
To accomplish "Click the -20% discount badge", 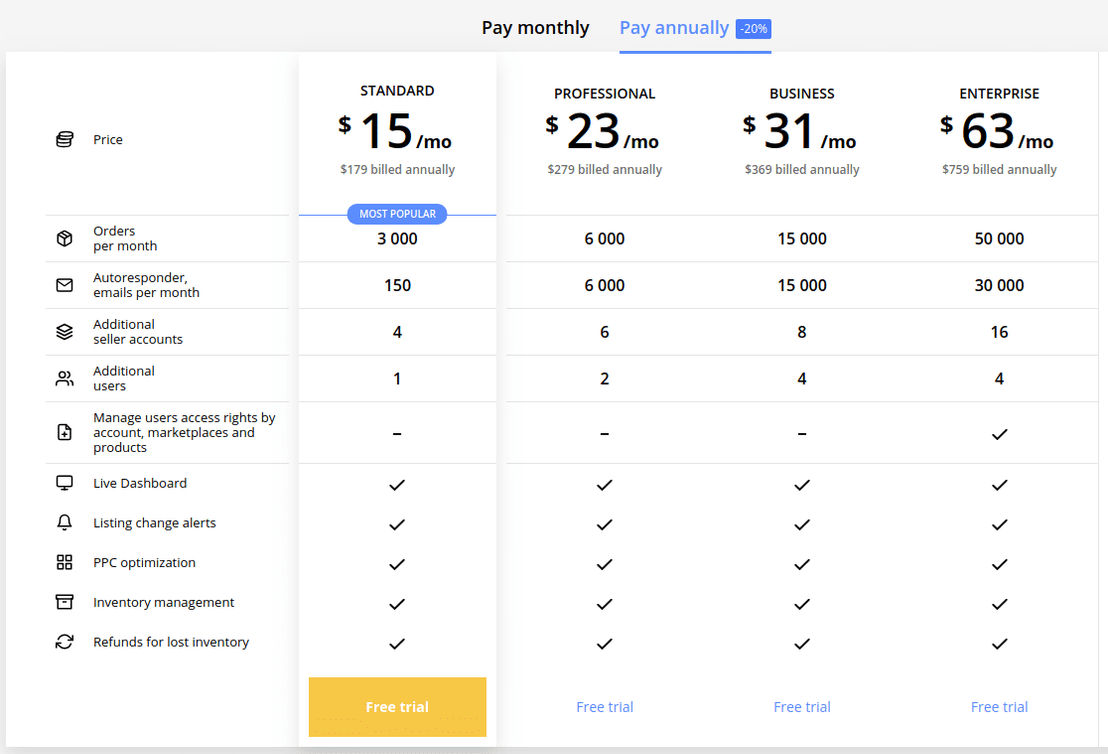I will [x=753, y=29].
